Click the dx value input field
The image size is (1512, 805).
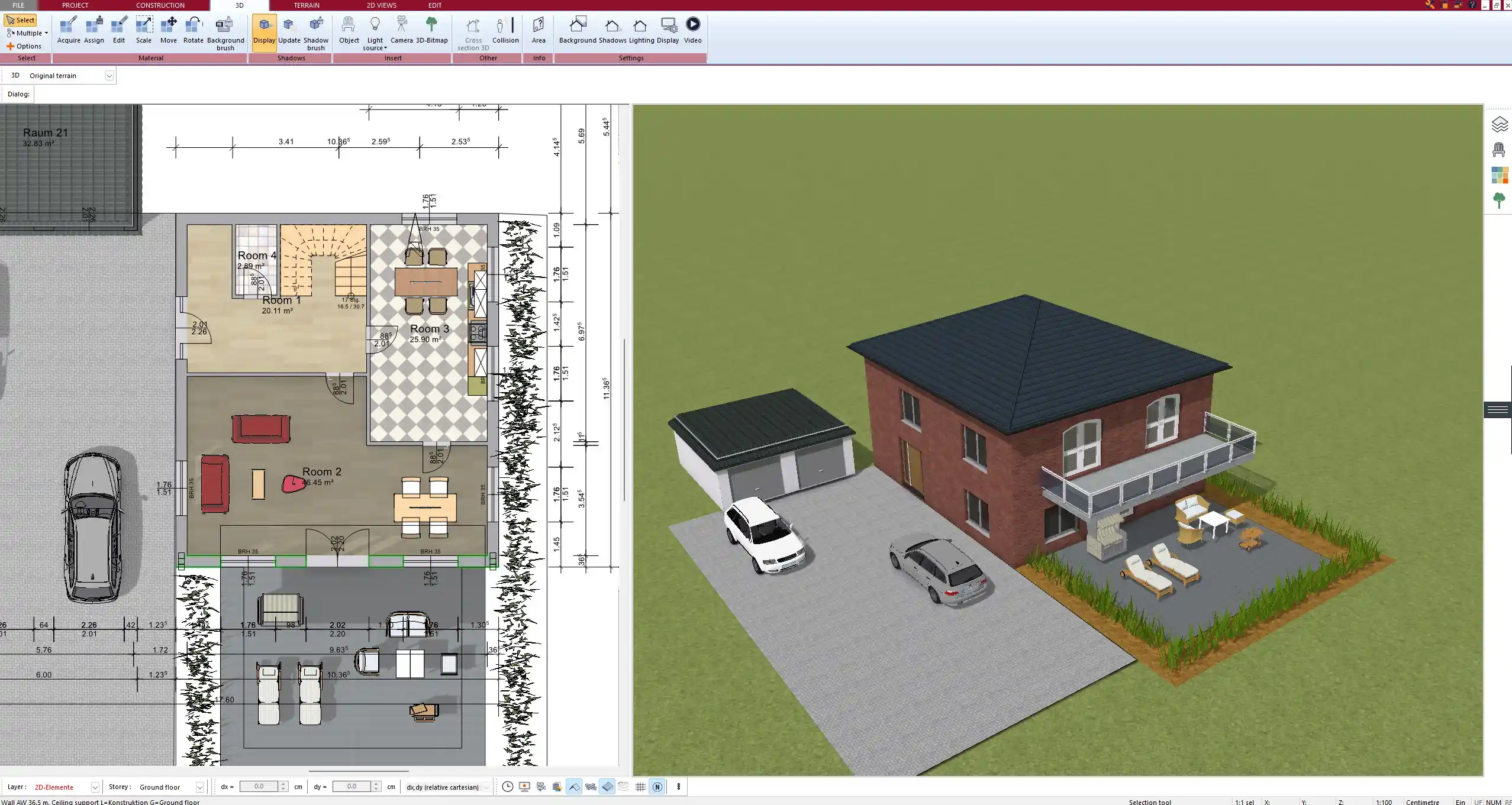click(259, 786)
